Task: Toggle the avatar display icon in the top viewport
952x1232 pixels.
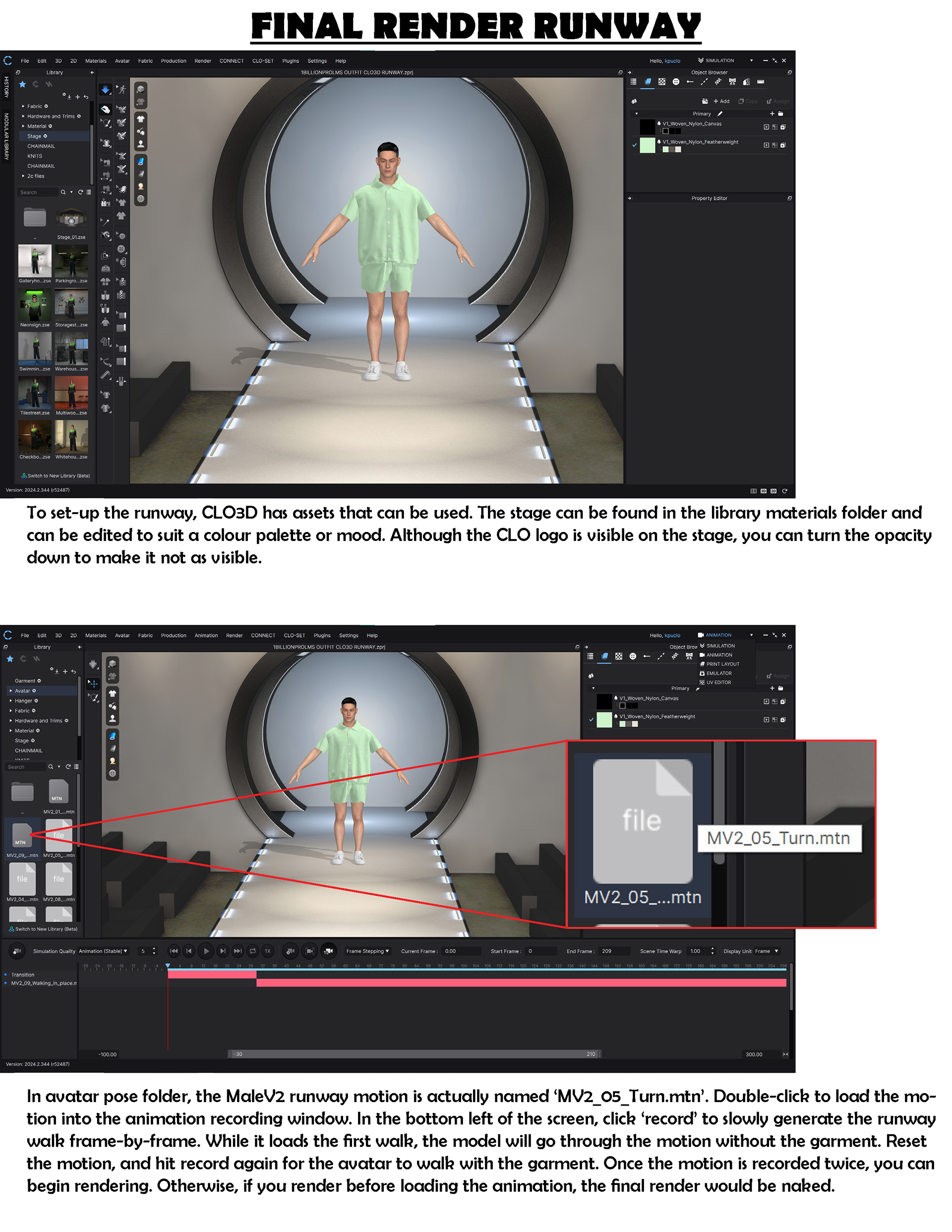Action: click(x=141, y=144)
